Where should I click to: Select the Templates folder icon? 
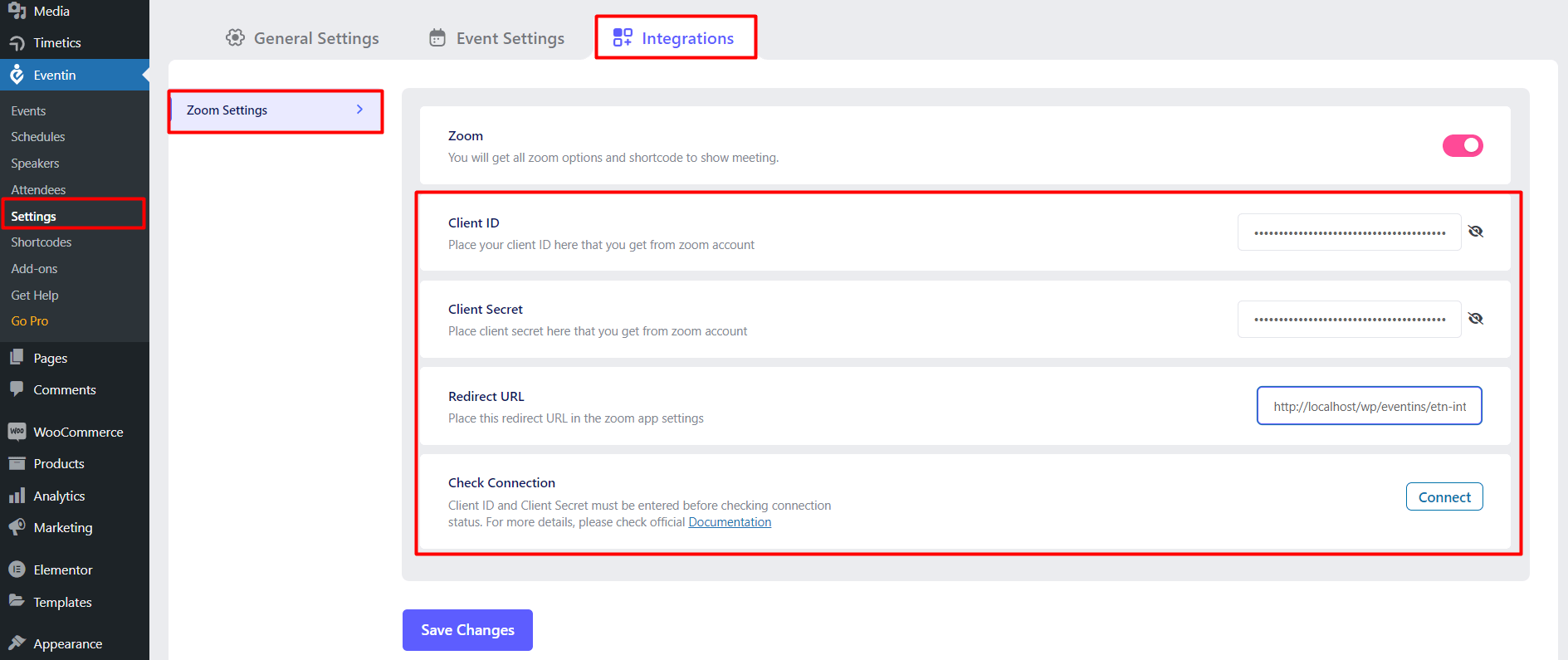[17, 602]
